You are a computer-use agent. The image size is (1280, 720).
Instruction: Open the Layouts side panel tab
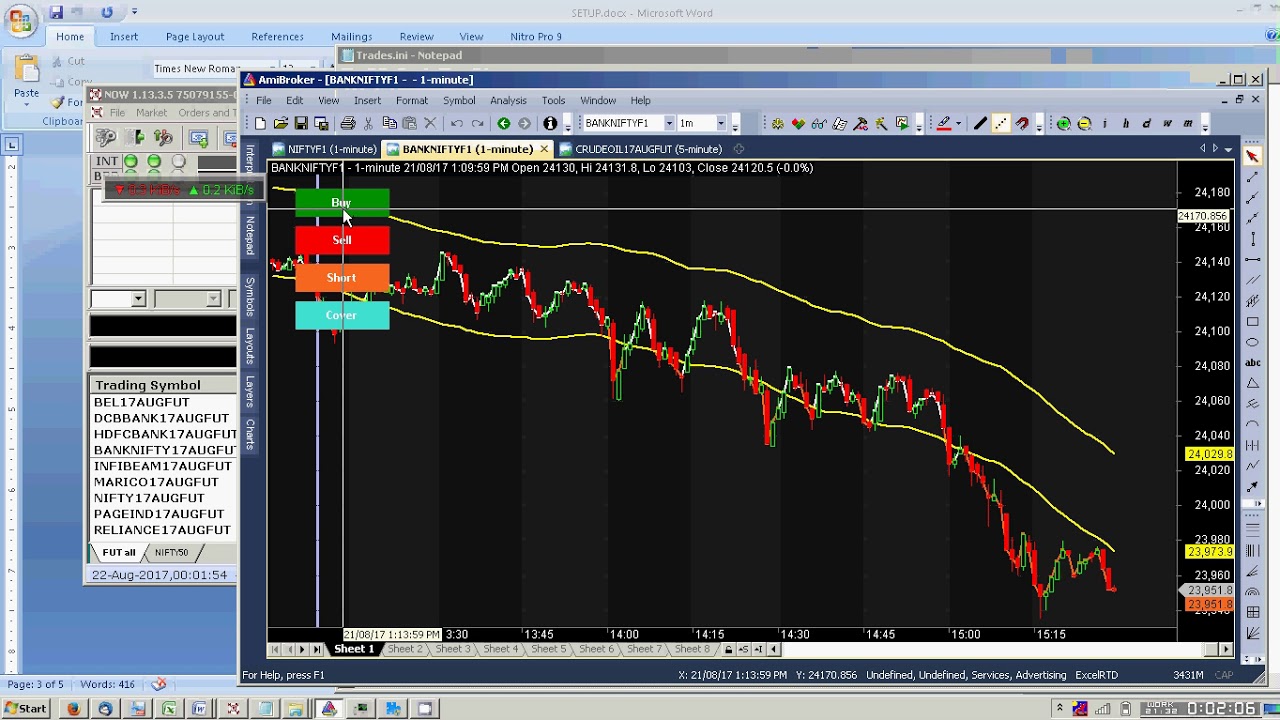tap(250, 345)
